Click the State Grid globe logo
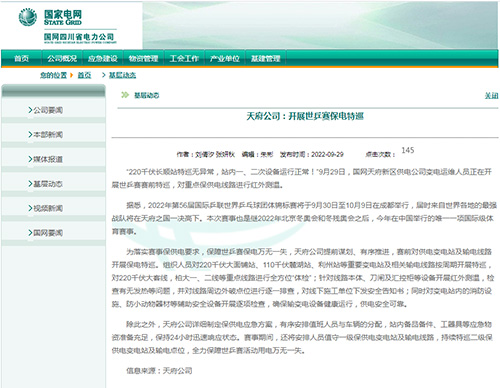500x388 pixels. (28, 17)
